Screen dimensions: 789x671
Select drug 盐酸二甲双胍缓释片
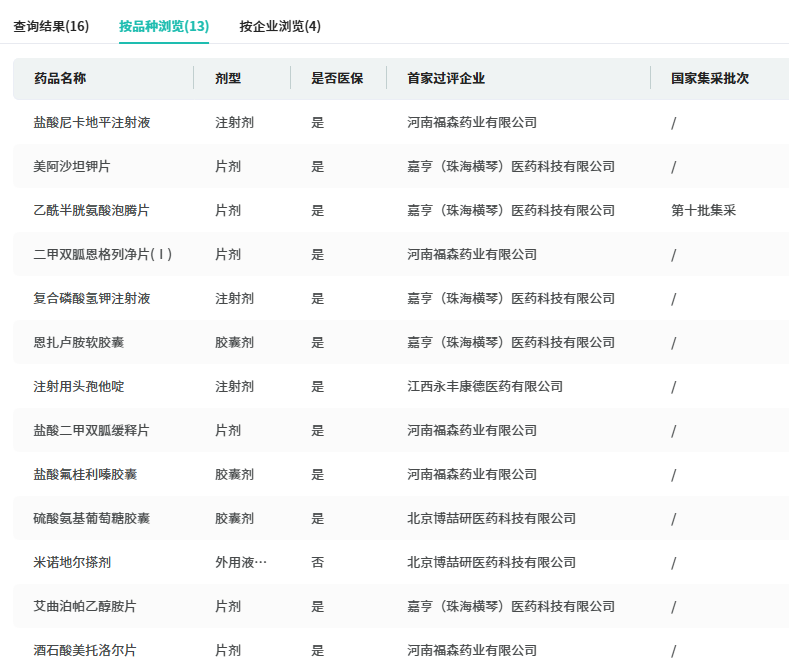92,430
